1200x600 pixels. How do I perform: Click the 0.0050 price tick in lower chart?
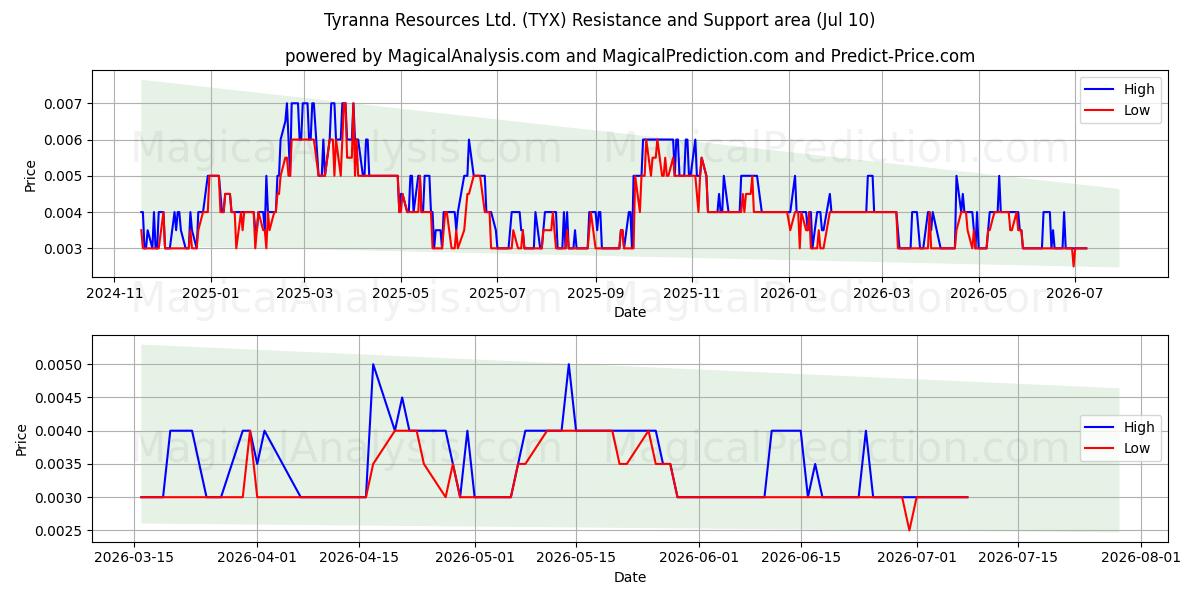tap(61, 365)
